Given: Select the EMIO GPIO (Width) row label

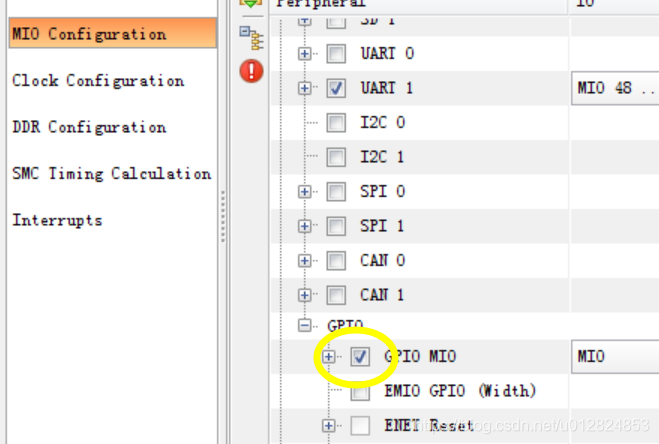Looking at the screenshot, I should point(460,391).
